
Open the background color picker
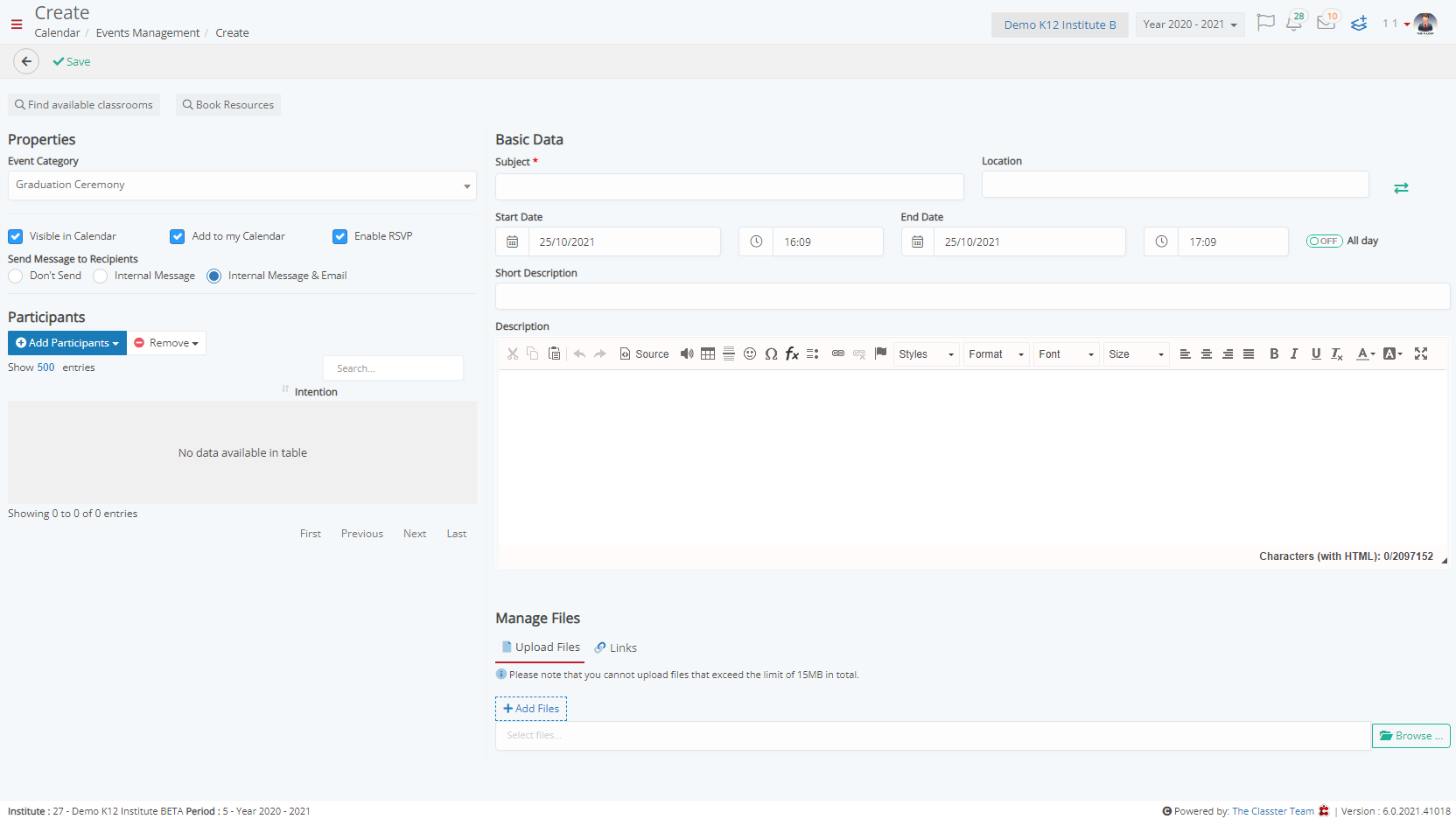coord(1393,353)
